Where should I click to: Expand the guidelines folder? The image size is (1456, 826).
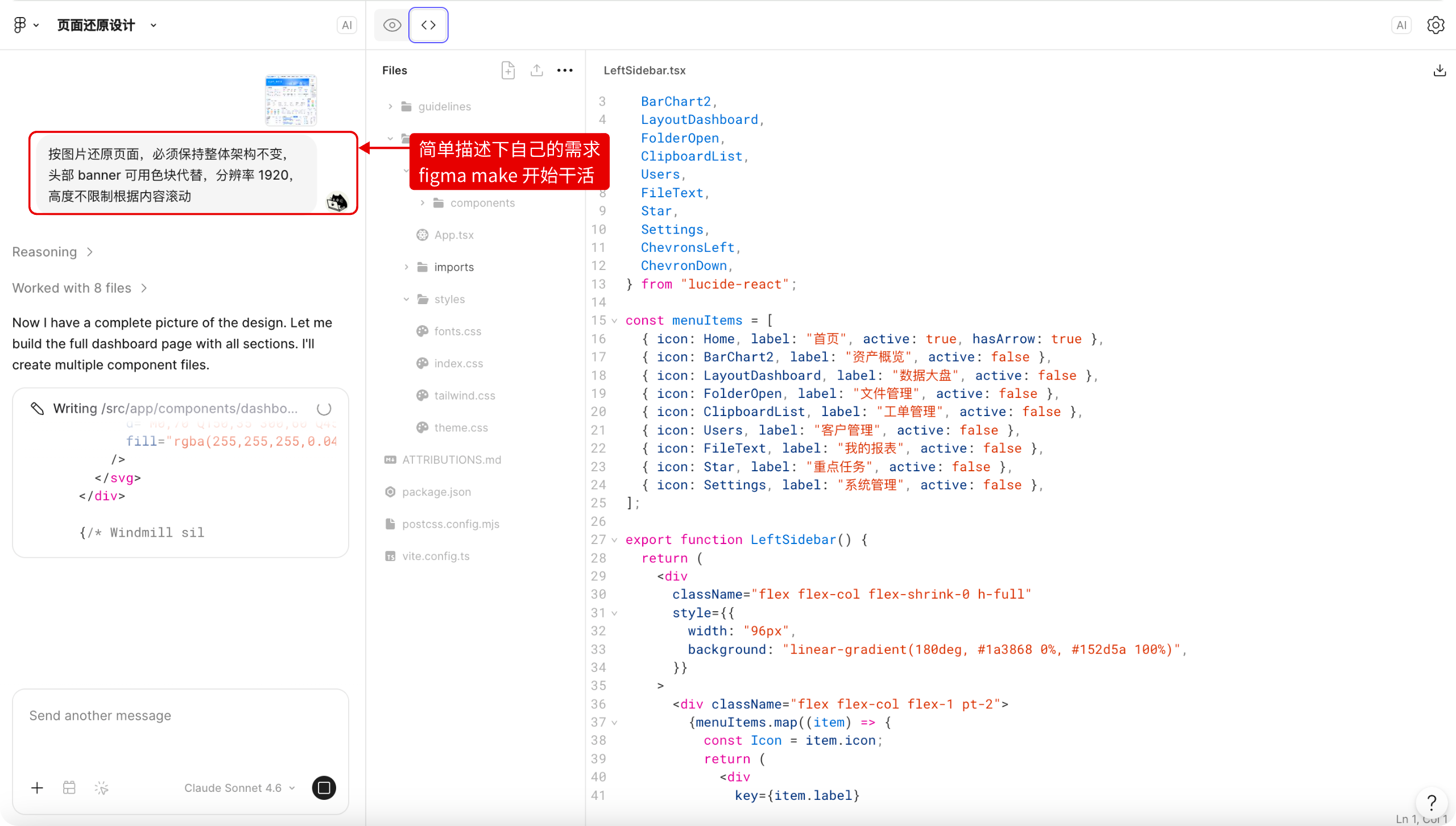[x=390, y=106]
